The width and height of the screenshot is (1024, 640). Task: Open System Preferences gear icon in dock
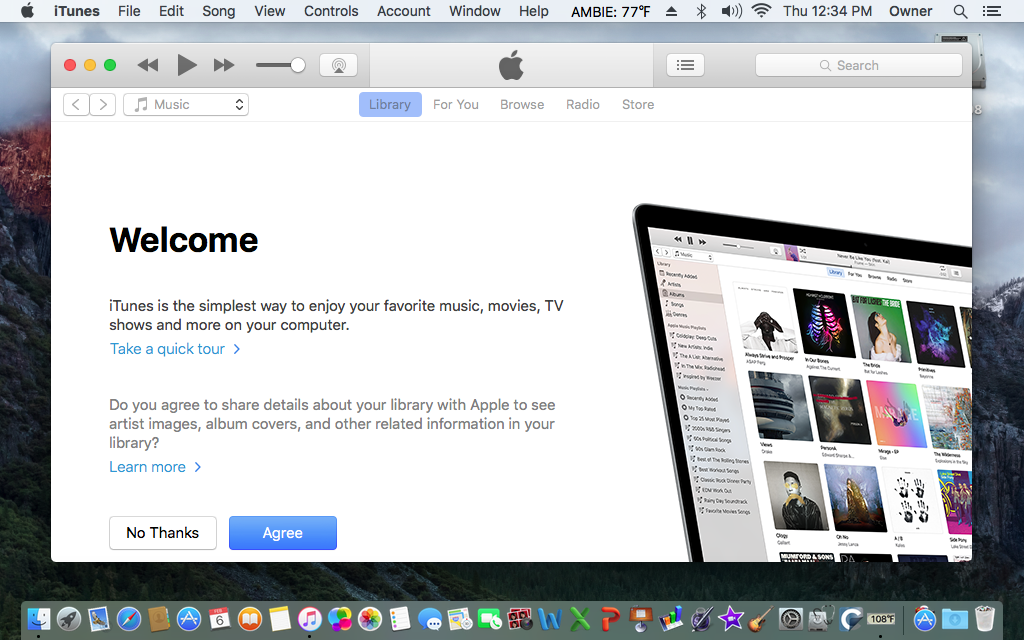pos(791,618)
